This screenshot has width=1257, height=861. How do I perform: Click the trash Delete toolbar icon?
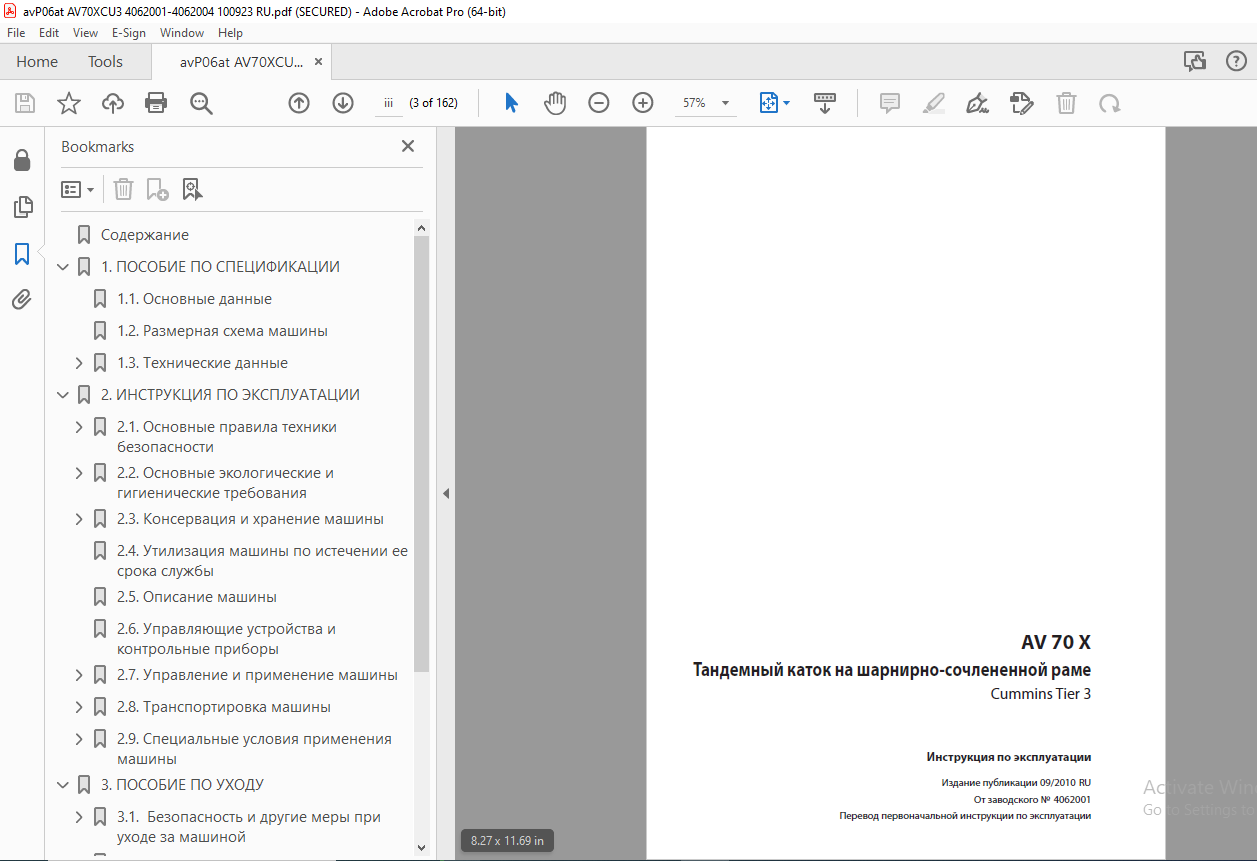[1067, 103]
